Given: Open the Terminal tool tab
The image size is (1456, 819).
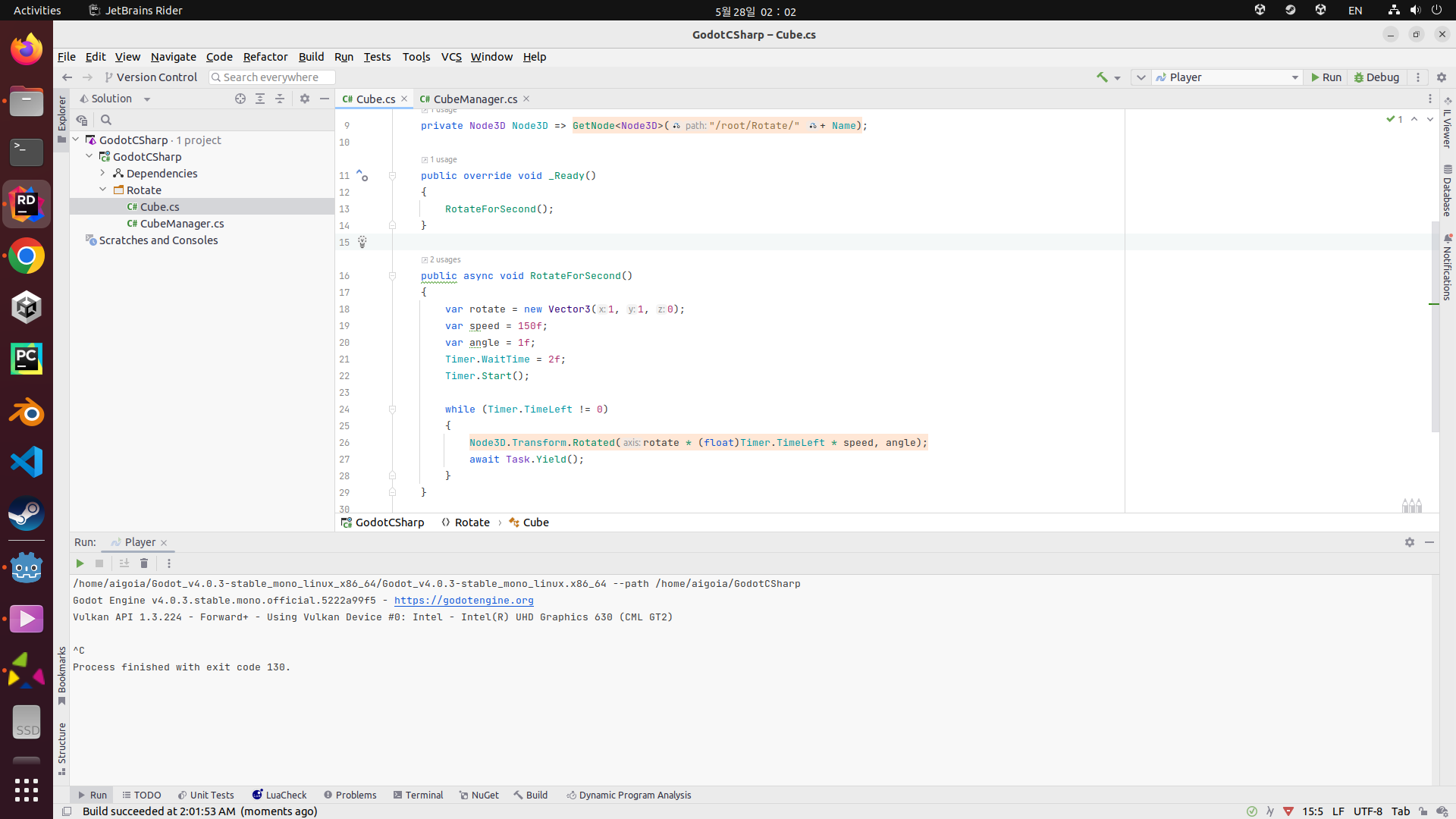Looking at the screenshot, I should click(x=418, y=795).
